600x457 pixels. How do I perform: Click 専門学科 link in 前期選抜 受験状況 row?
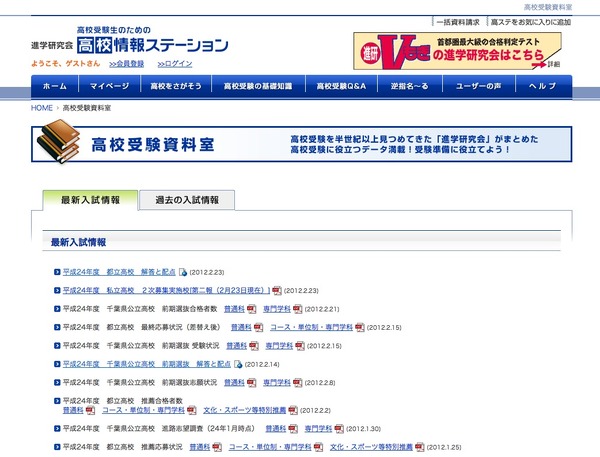coord(279,346)
